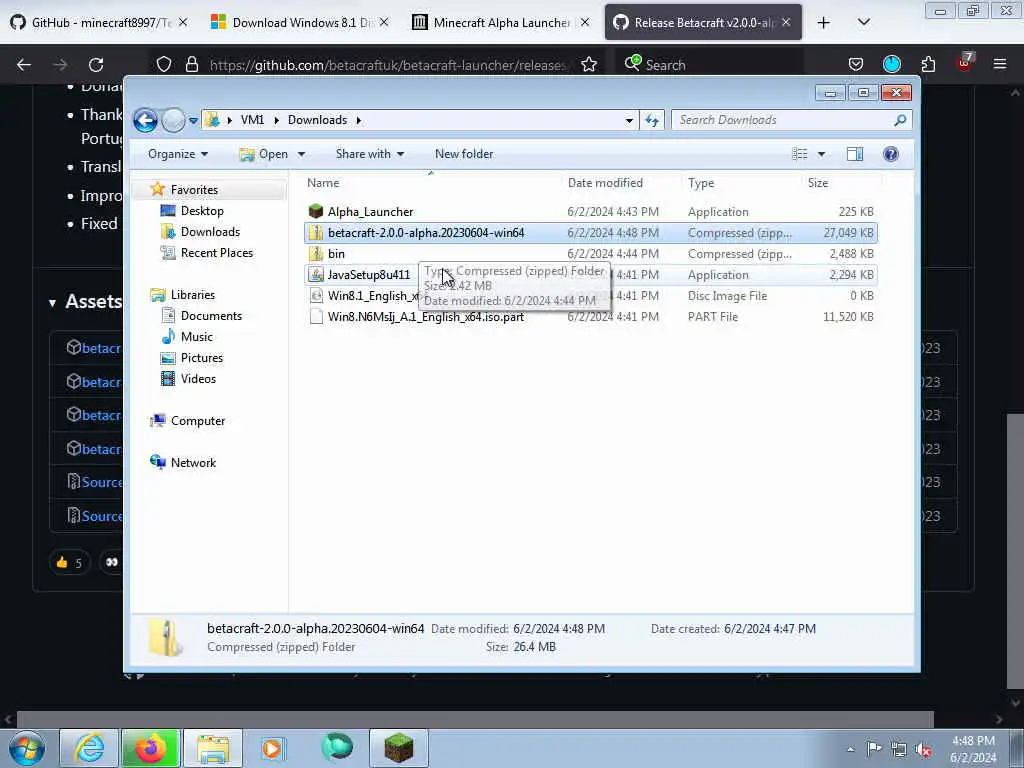Screen dimensions: 1024x768
Task: Collapse the Assets section on GitHub
Action: pos(52,302)
